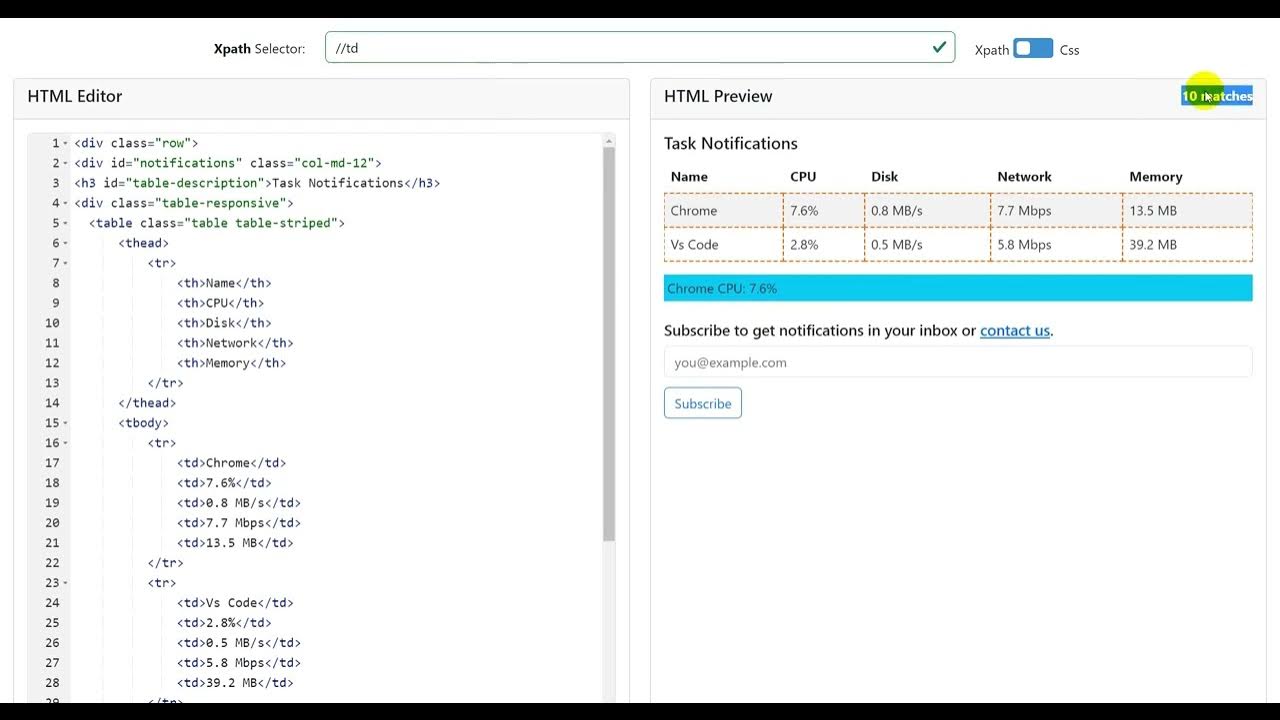Click the HTML Editor panel title
The image size is (1280, 720).
click(75, 96)
